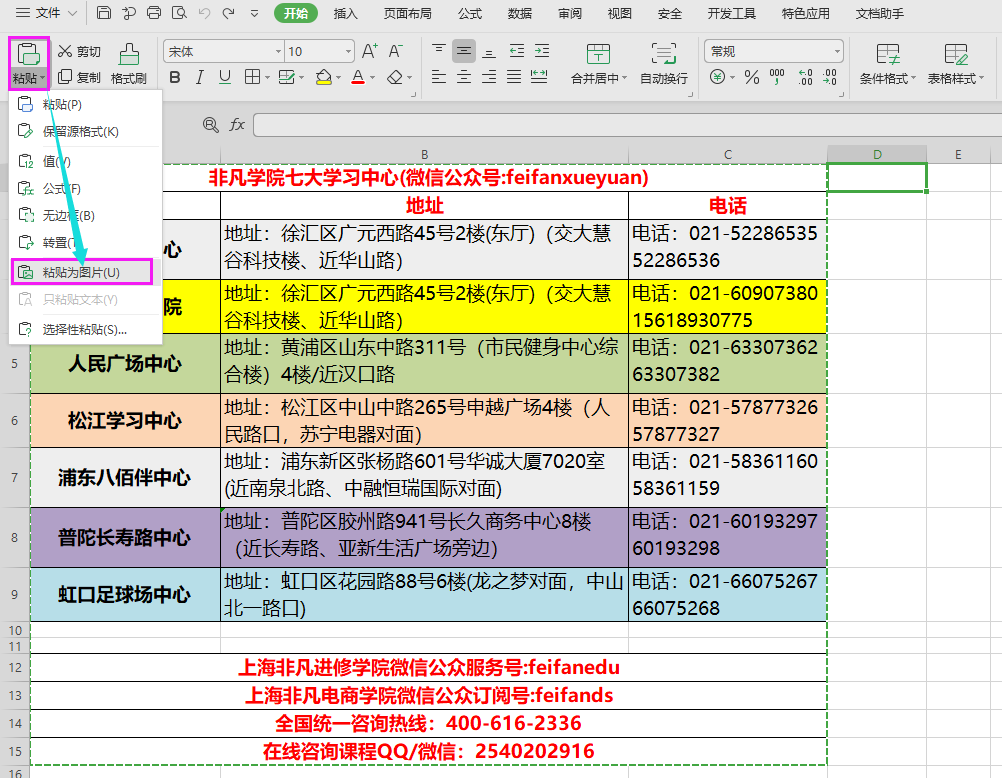The image size is (1002, 778).
Task: Switch to the 插入 ribbon tab
Action: point(346,13)
